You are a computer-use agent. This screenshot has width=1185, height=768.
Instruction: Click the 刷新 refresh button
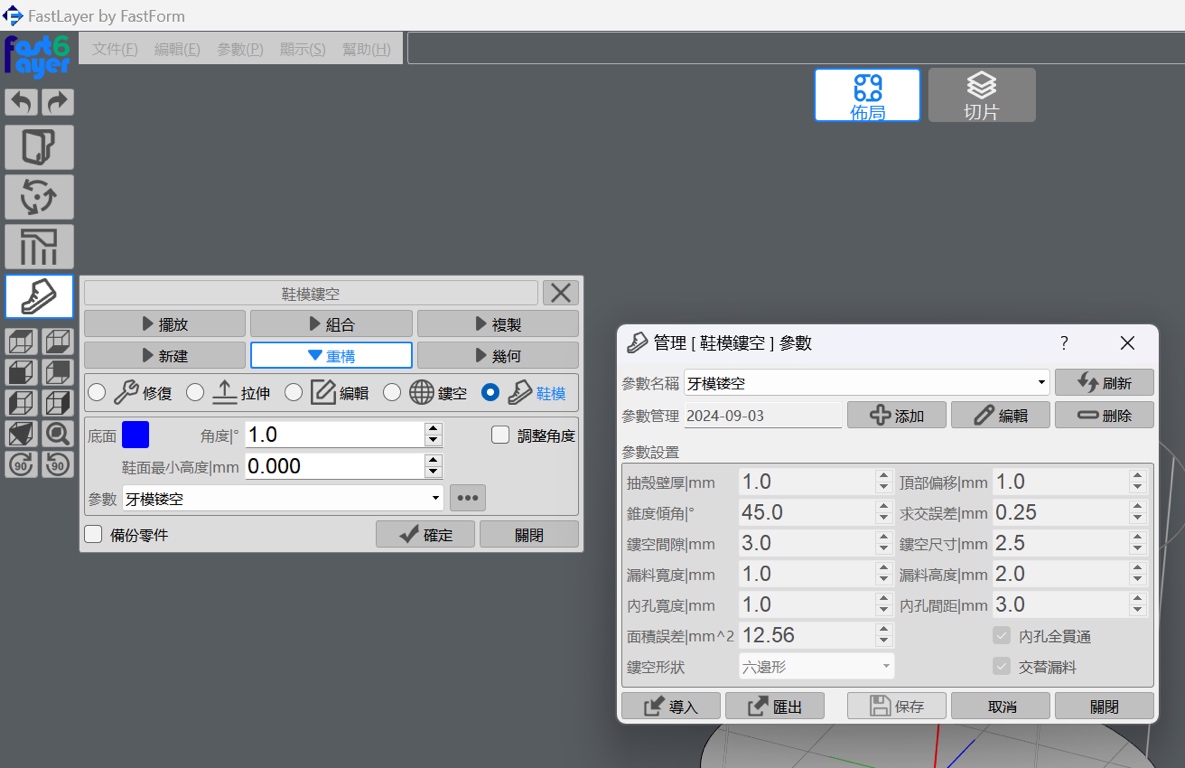pyautogui.click(x=1103, y=383)
